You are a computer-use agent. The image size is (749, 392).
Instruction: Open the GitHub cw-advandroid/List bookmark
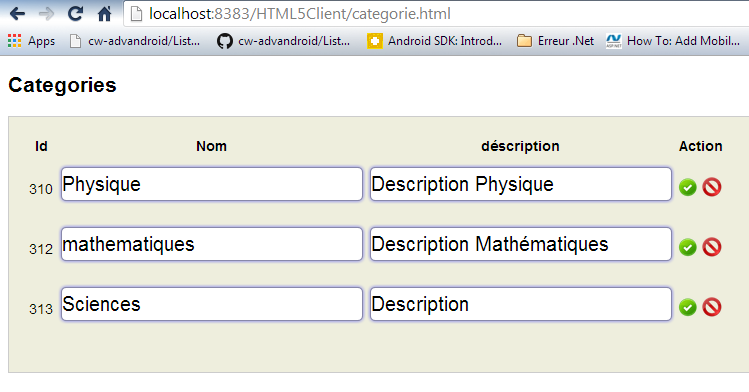(283, 41)
